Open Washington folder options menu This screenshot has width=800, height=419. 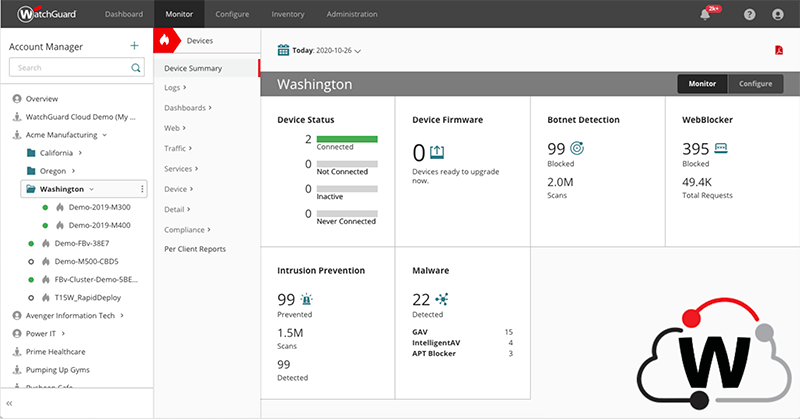142,189
